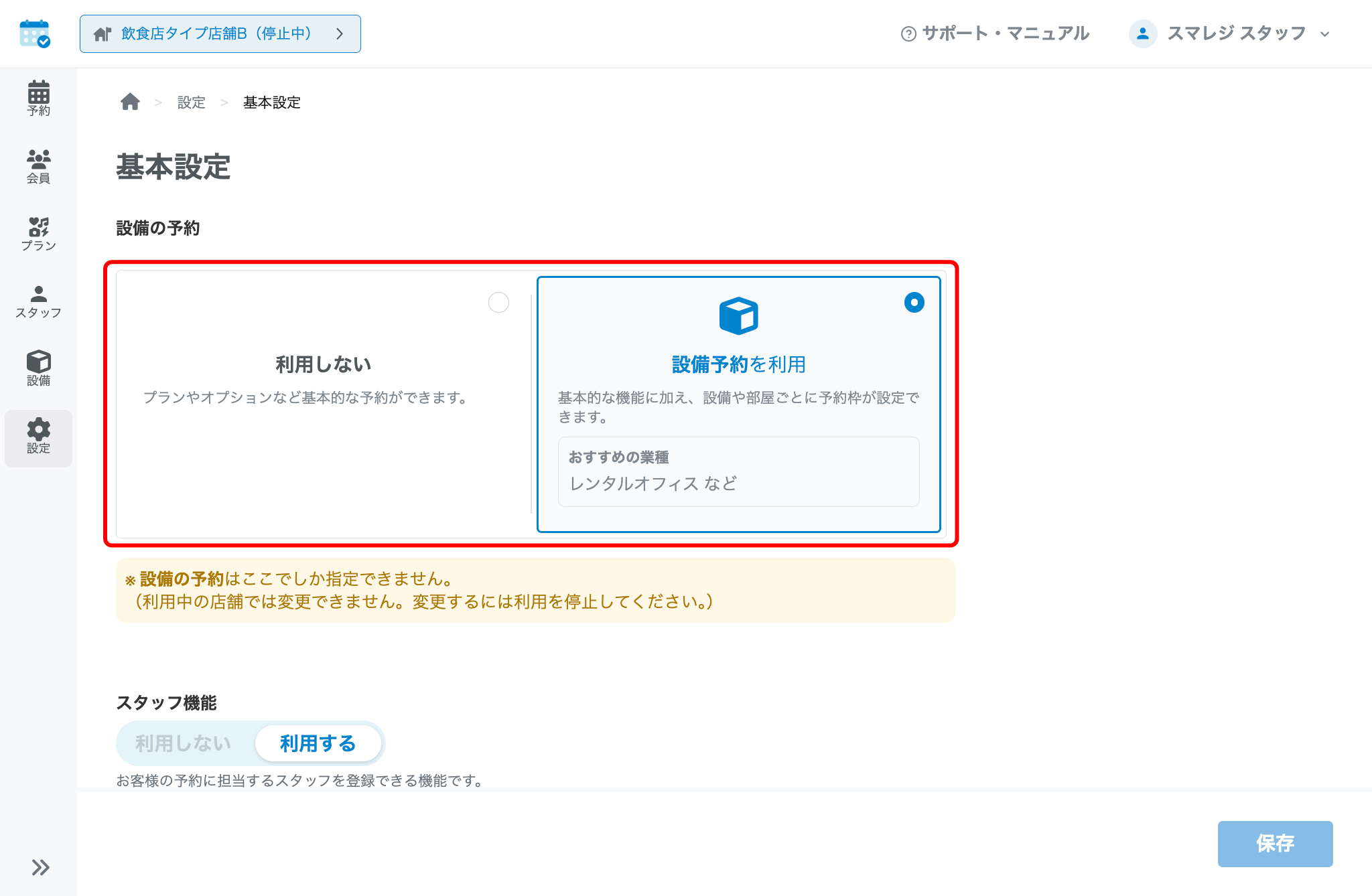Click the 基本設定 page heading
The width and height of the screenshot is (1372, 896).
tap(173, 167)
